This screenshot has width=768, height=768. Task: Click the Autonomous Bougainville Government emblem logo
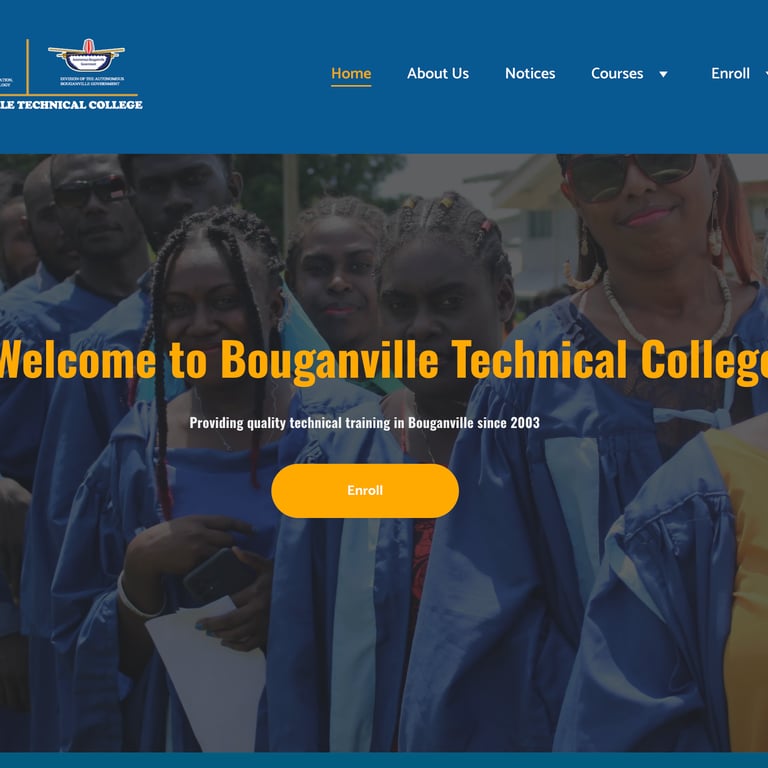(87, 54)
